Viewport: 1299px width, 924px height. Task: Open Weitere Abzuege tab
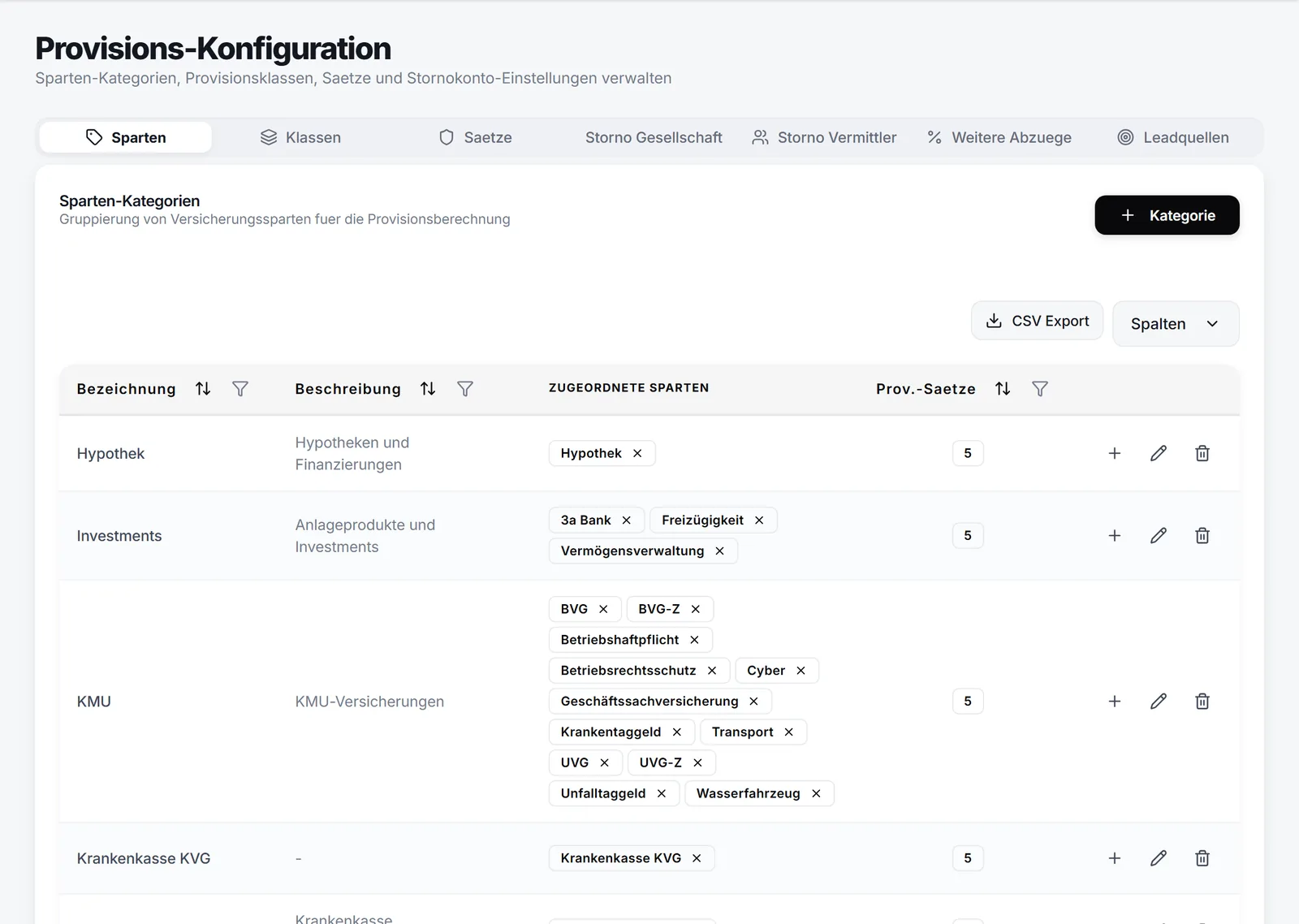pos(999,137)
